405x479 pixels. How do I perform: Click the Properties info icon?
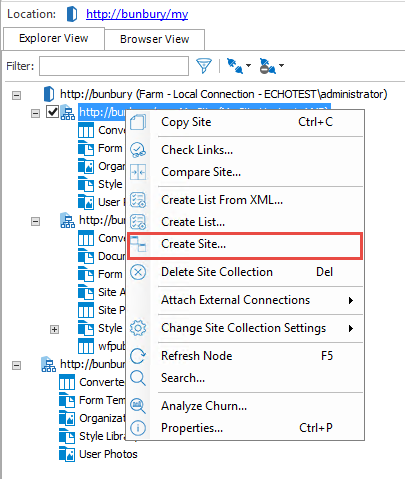[138, 428]
